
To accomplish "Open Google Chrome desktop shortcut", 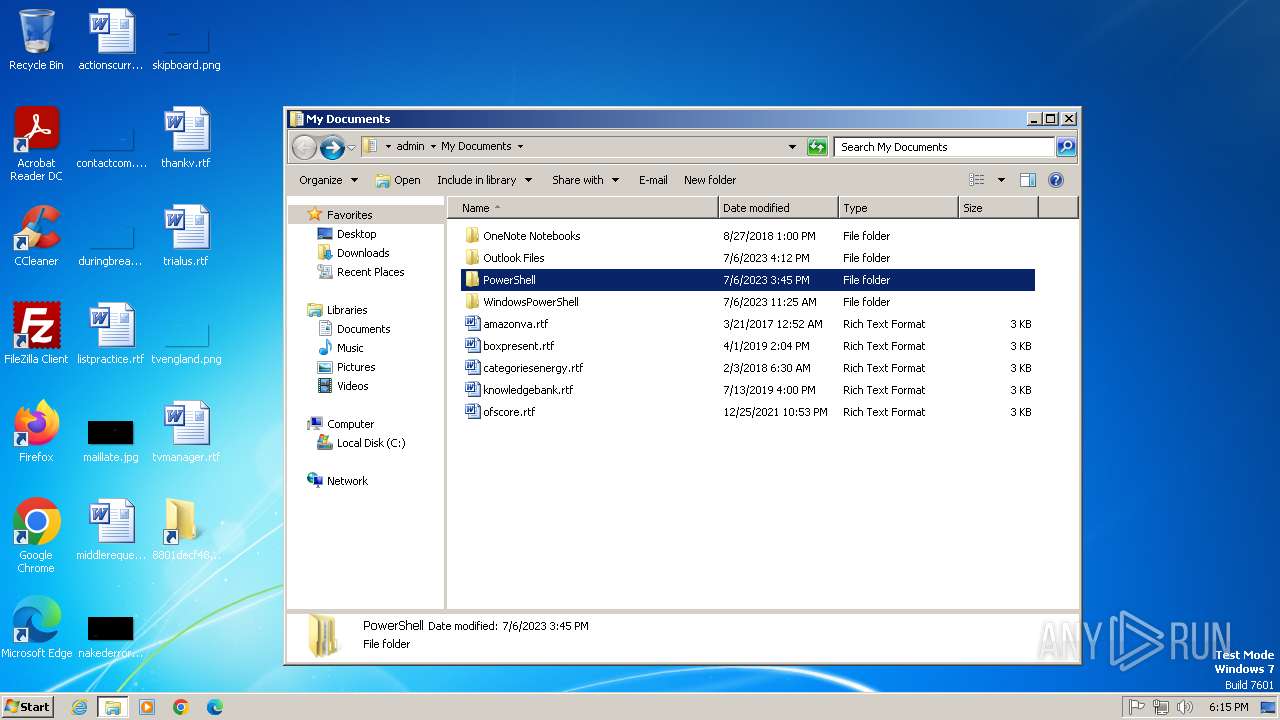I will tap(36, 536).
